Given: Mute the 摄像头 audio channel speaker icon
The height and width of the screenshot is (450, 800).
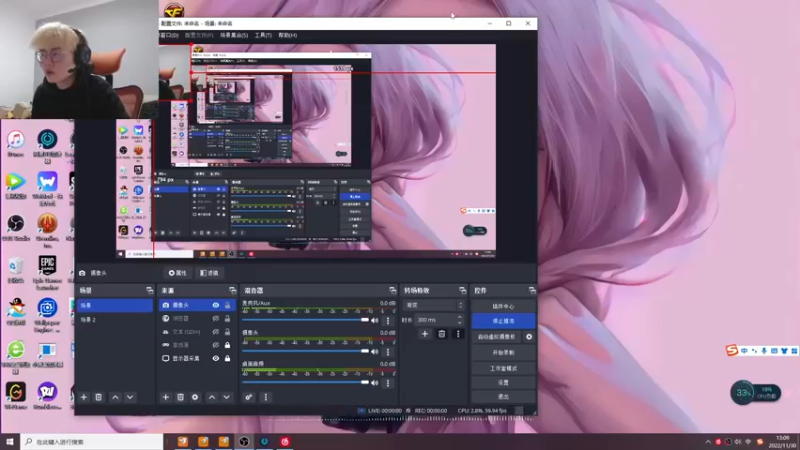Looking at the screenshot, I should pyautogui.click(x=375, y=352).
